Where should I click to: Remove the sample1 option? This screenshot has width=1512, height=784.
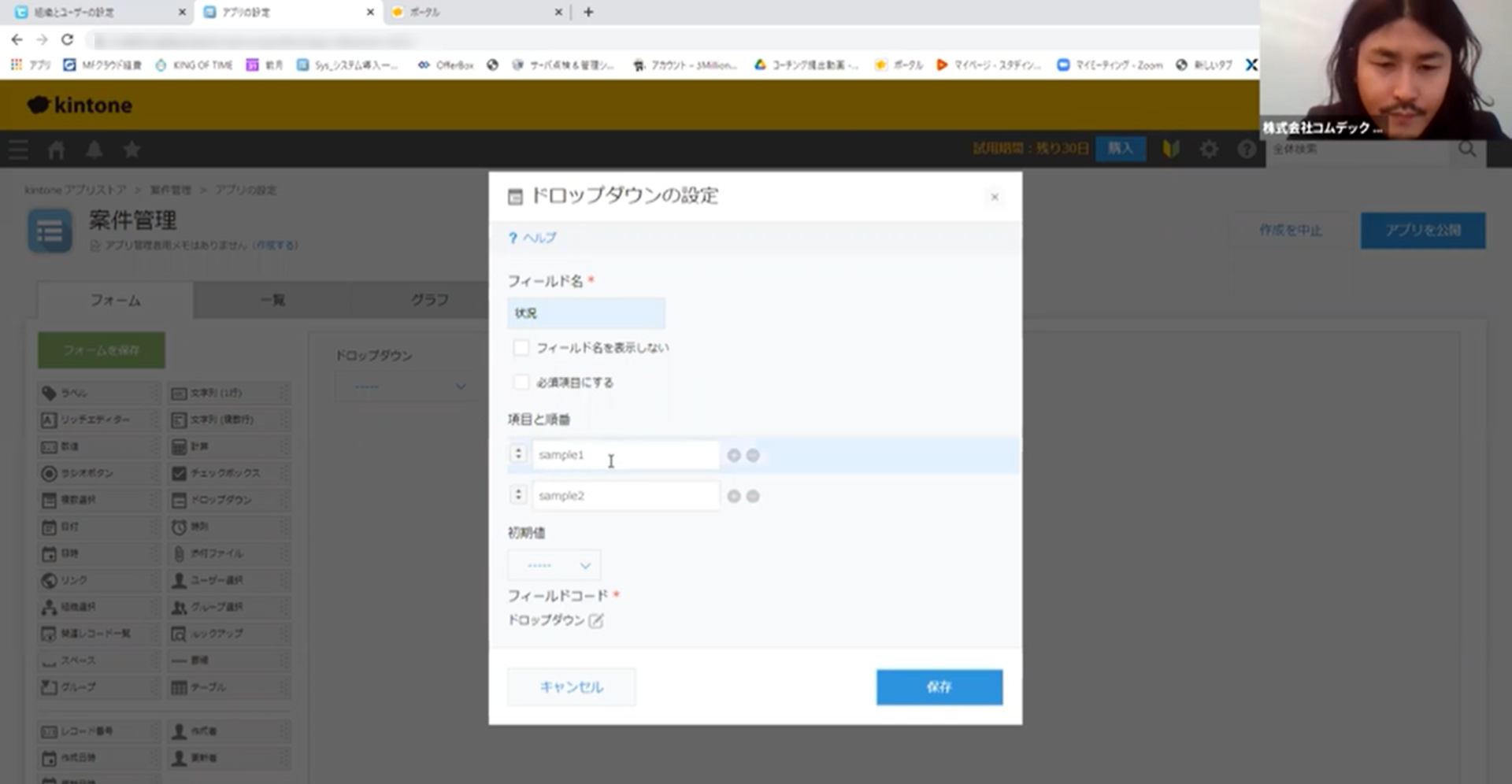[753, 455]
